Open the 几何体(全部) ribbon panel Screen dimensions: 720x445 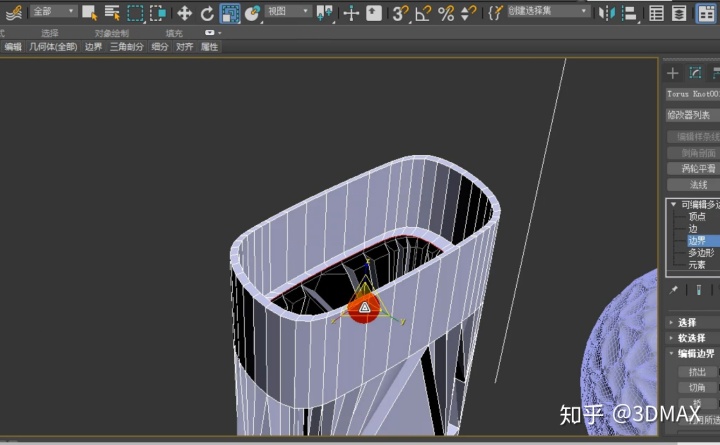pyautogui.click(x=53, y=47)
